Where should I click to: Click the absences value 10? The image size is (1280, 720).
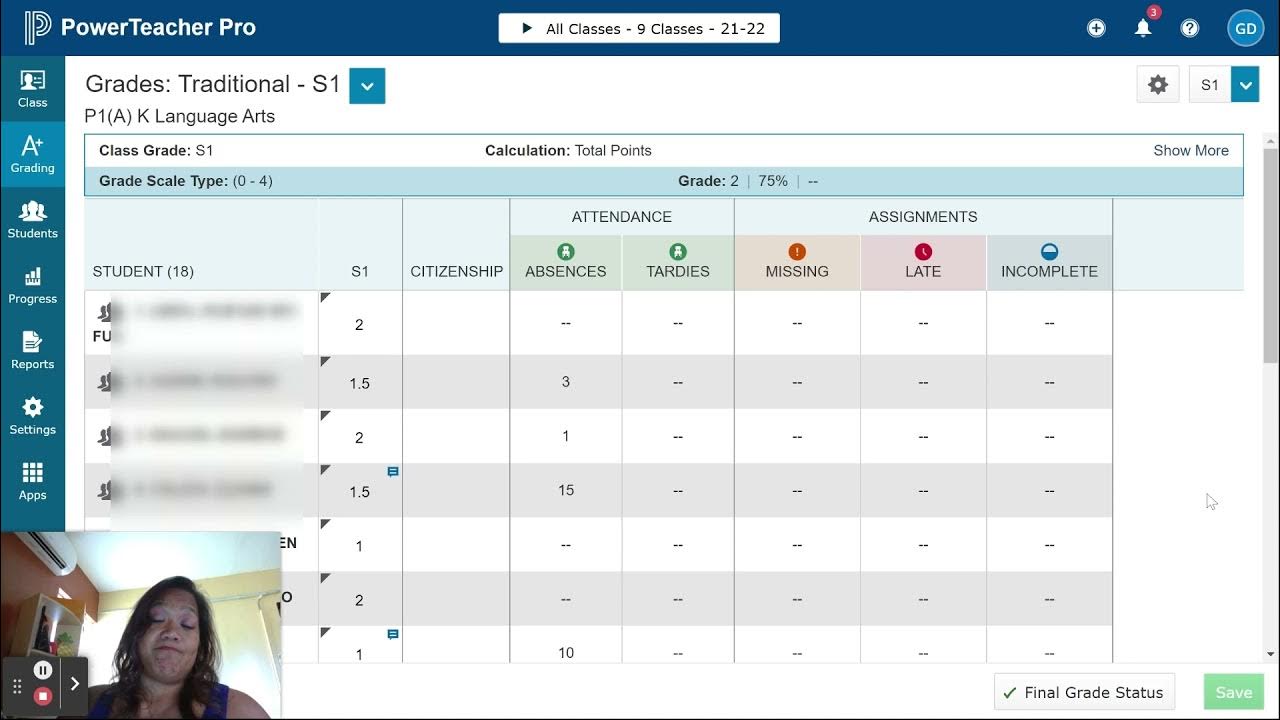tap(566, 652)
